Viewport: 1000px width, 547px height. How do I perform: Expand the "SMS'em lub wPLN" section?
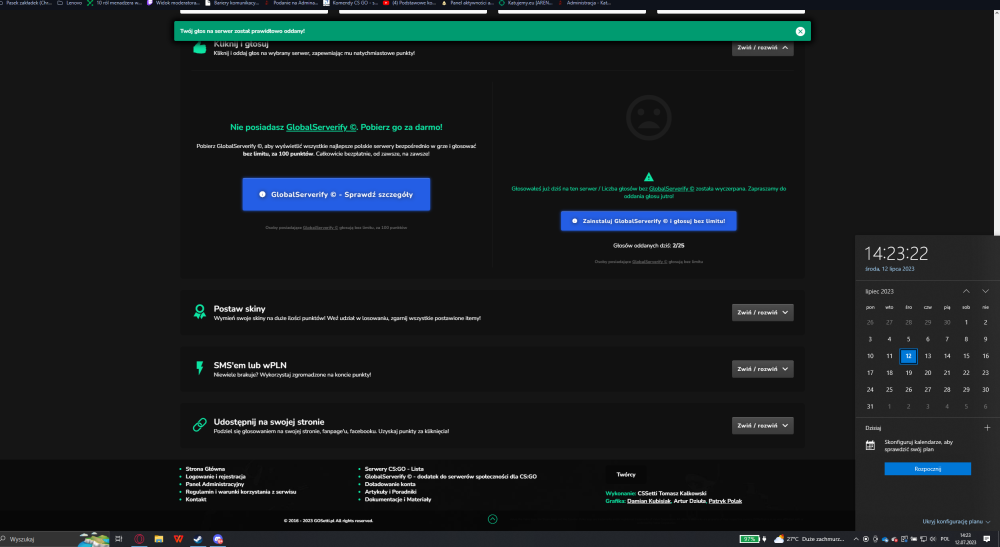tap(763, 369)
